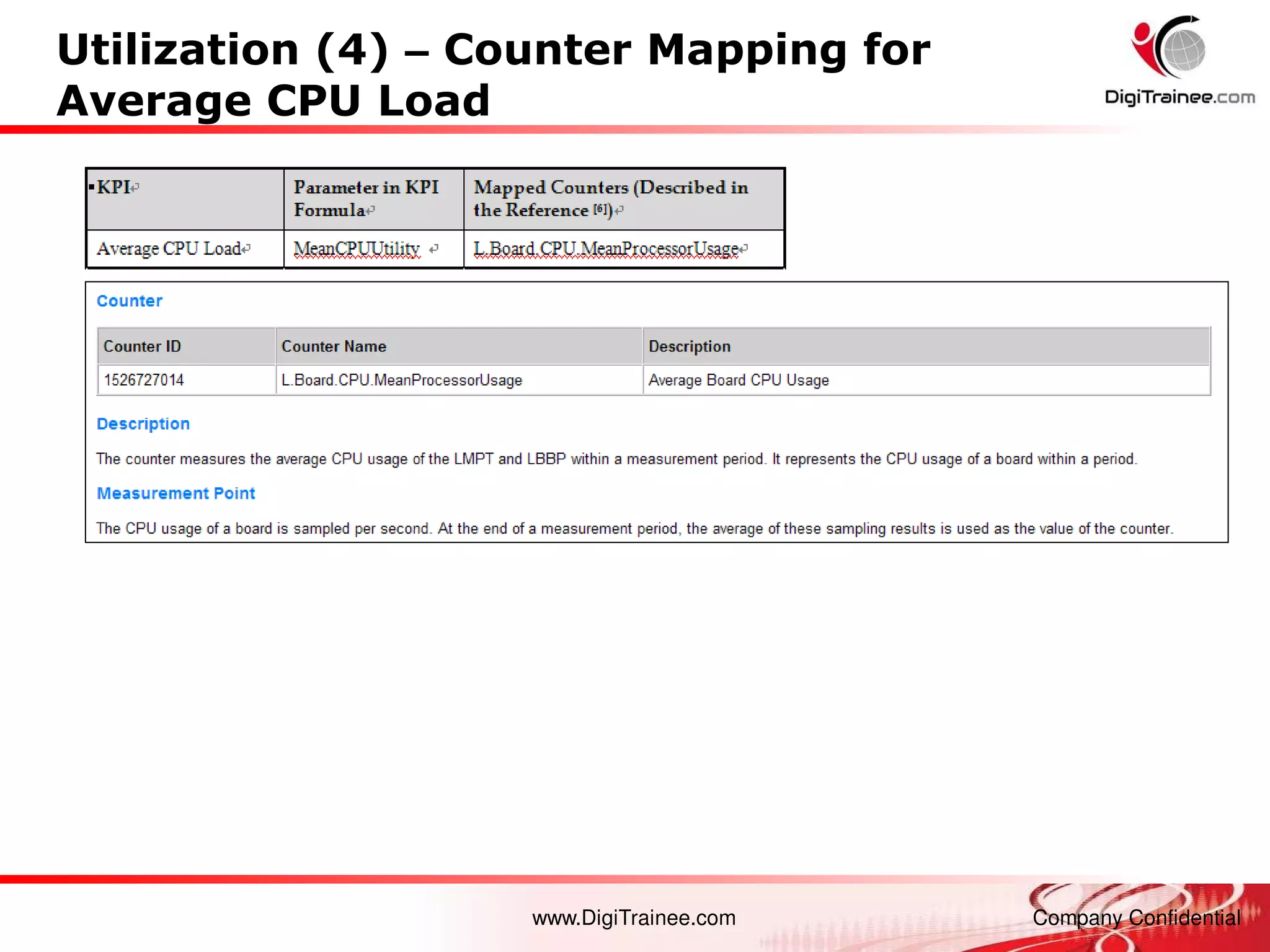Click the 'MeanCPUUtility' cell

[374, 249]
